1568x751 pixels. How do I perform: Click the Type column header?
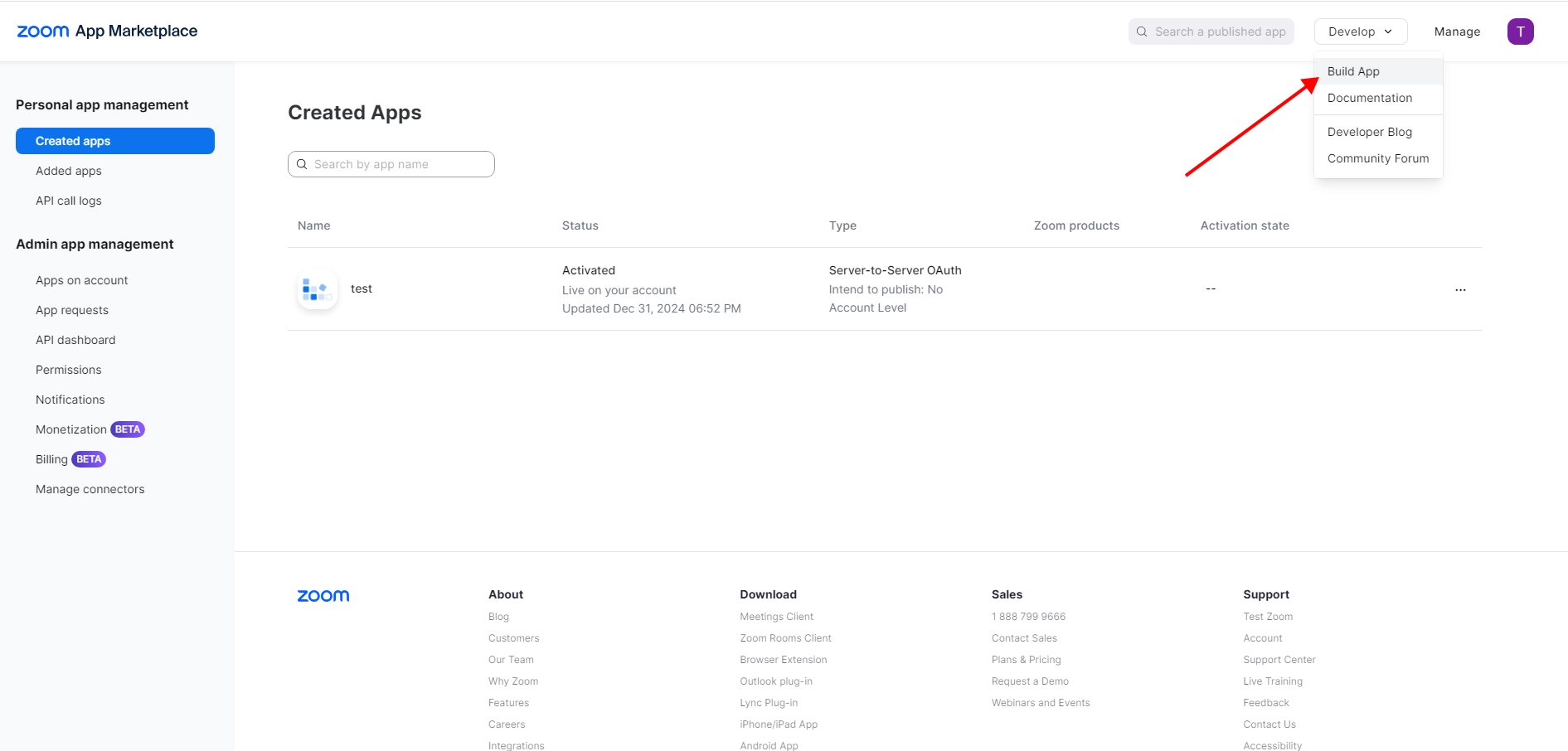842,225
